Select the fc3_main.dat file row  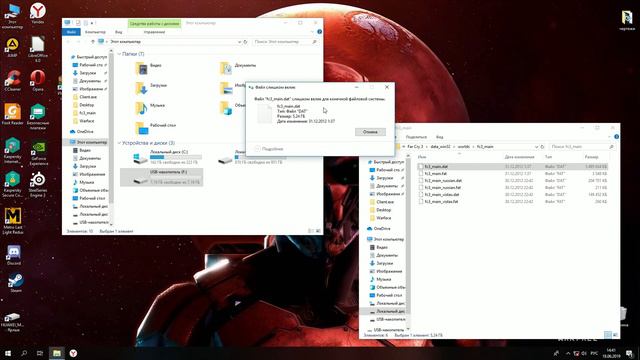click(512, 167)
